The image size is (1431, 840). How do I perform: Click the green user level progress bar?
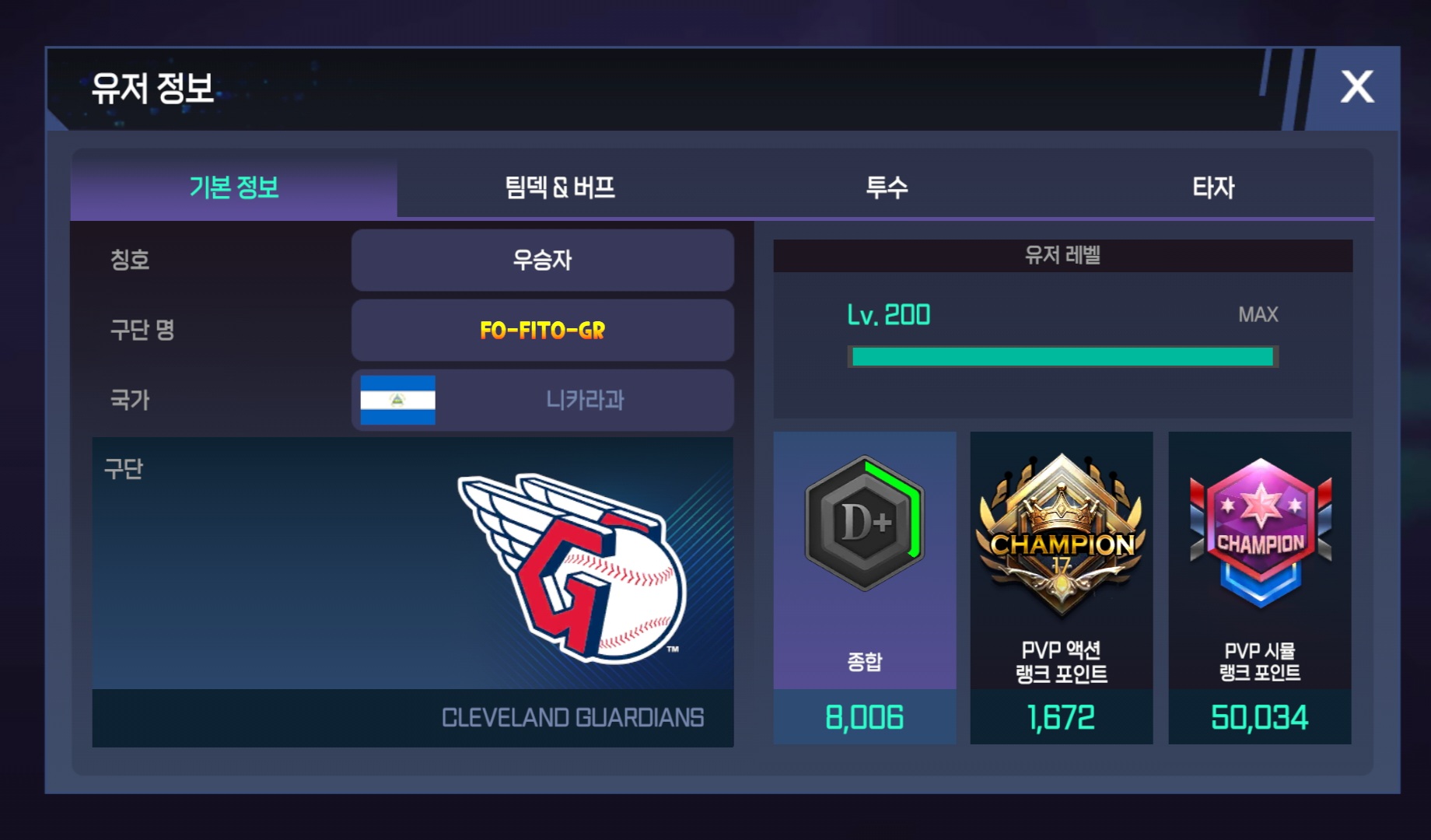[1062, 357]
